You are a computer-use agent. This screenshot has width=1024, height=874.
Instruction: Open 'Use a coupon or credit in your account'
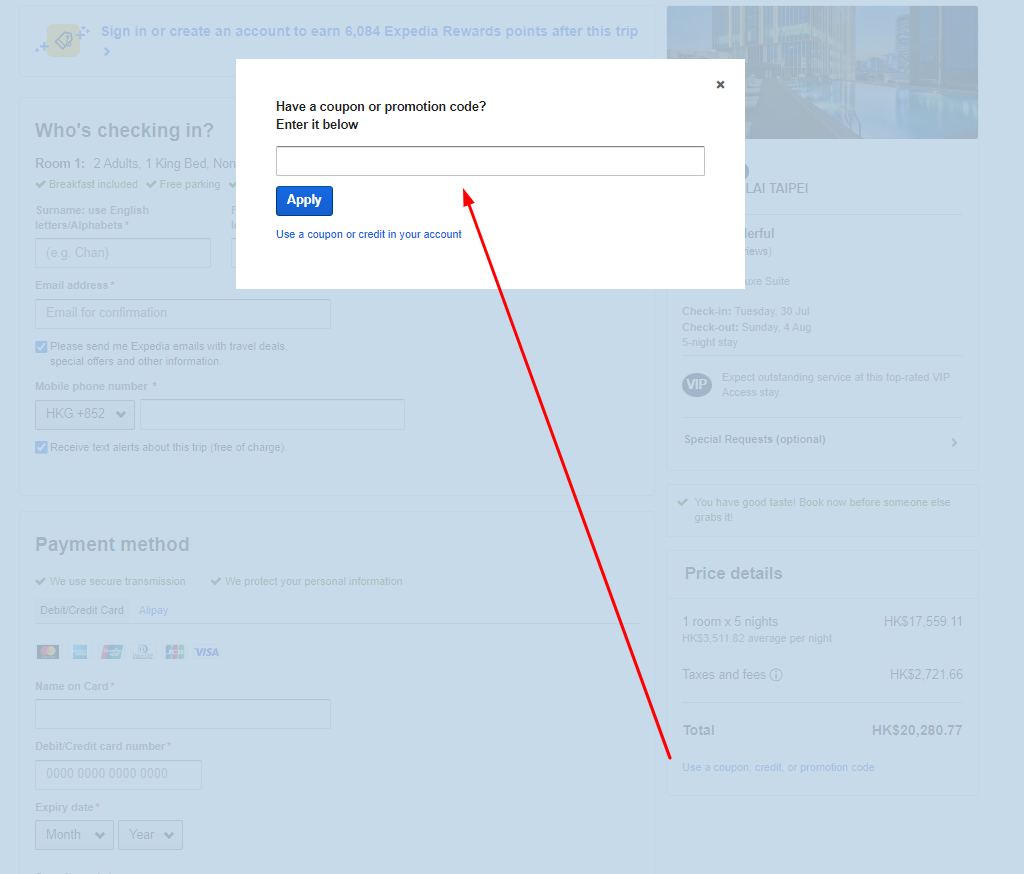click(x=368, y=234)
